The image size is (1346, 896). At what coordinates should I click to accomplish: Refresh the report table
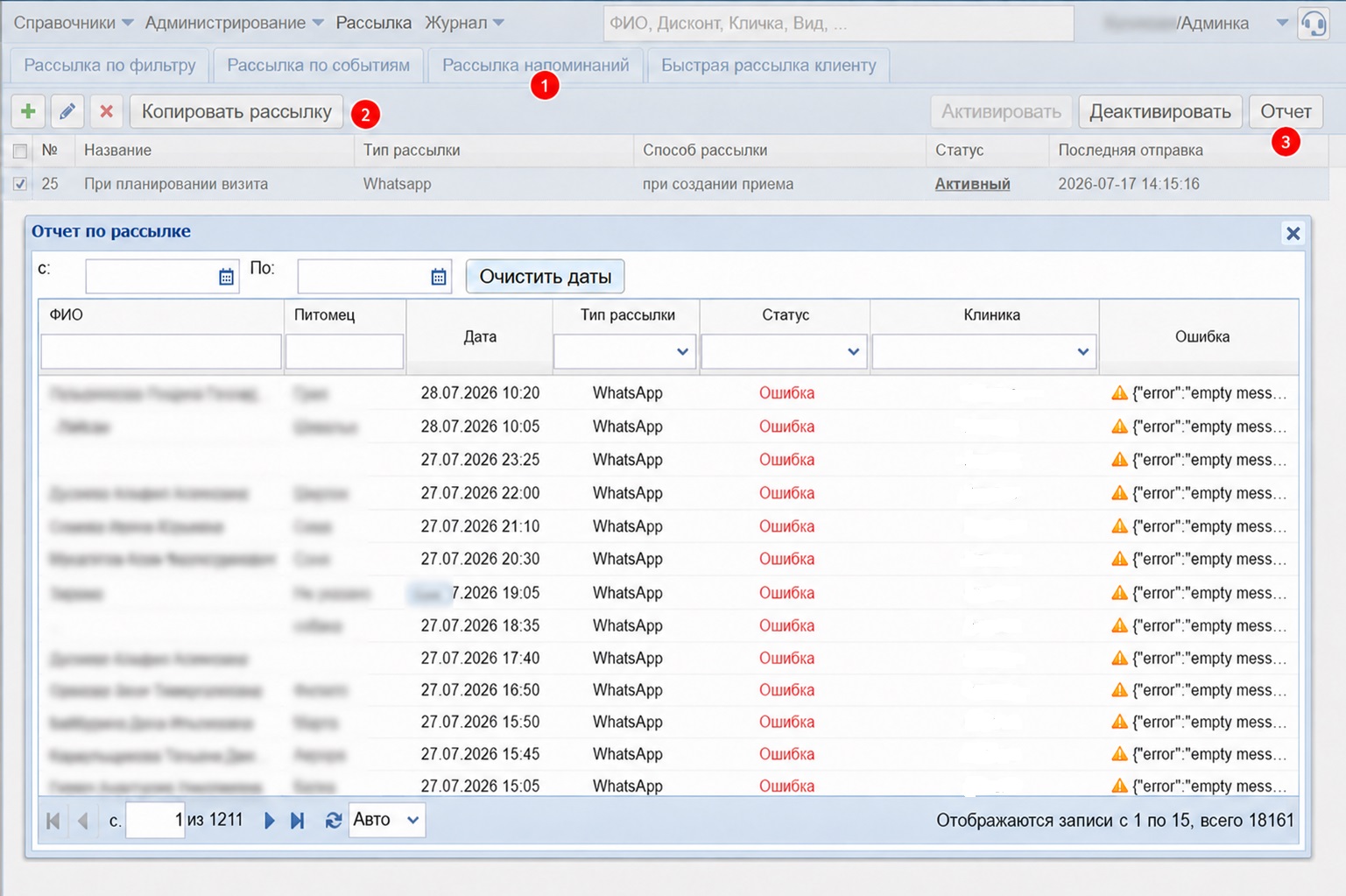pyautogui.click(x=333, y=821)
